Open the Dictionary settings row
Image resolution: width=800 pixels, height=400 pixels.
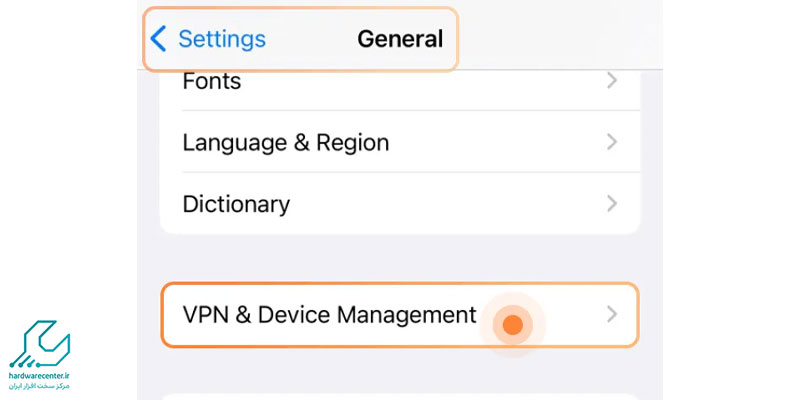tap(236, 204)
